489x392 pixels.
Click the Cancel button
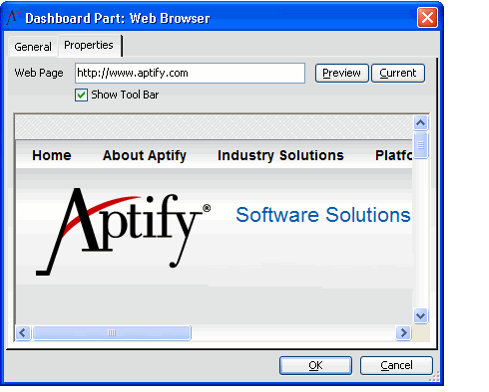396,366
